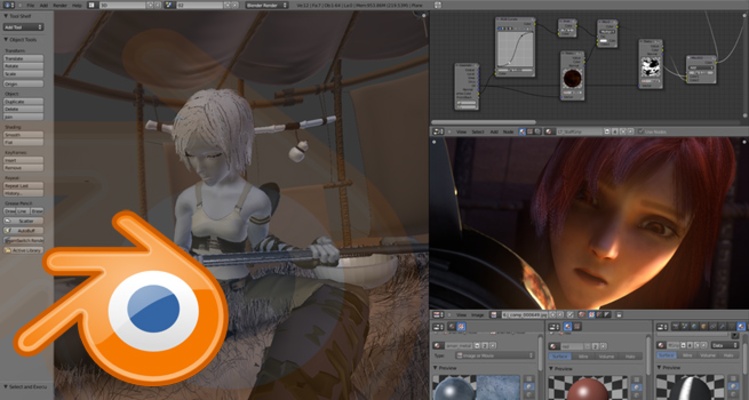Toggle the Use Nodes checkbox

click(641, 131)
